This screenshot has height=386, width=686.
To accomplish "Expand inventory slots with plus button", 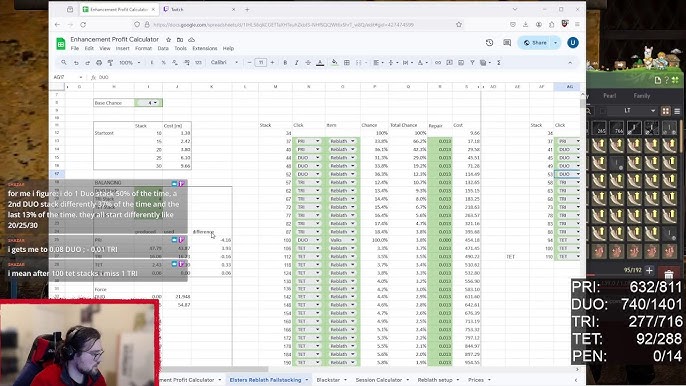I will 649,270.
